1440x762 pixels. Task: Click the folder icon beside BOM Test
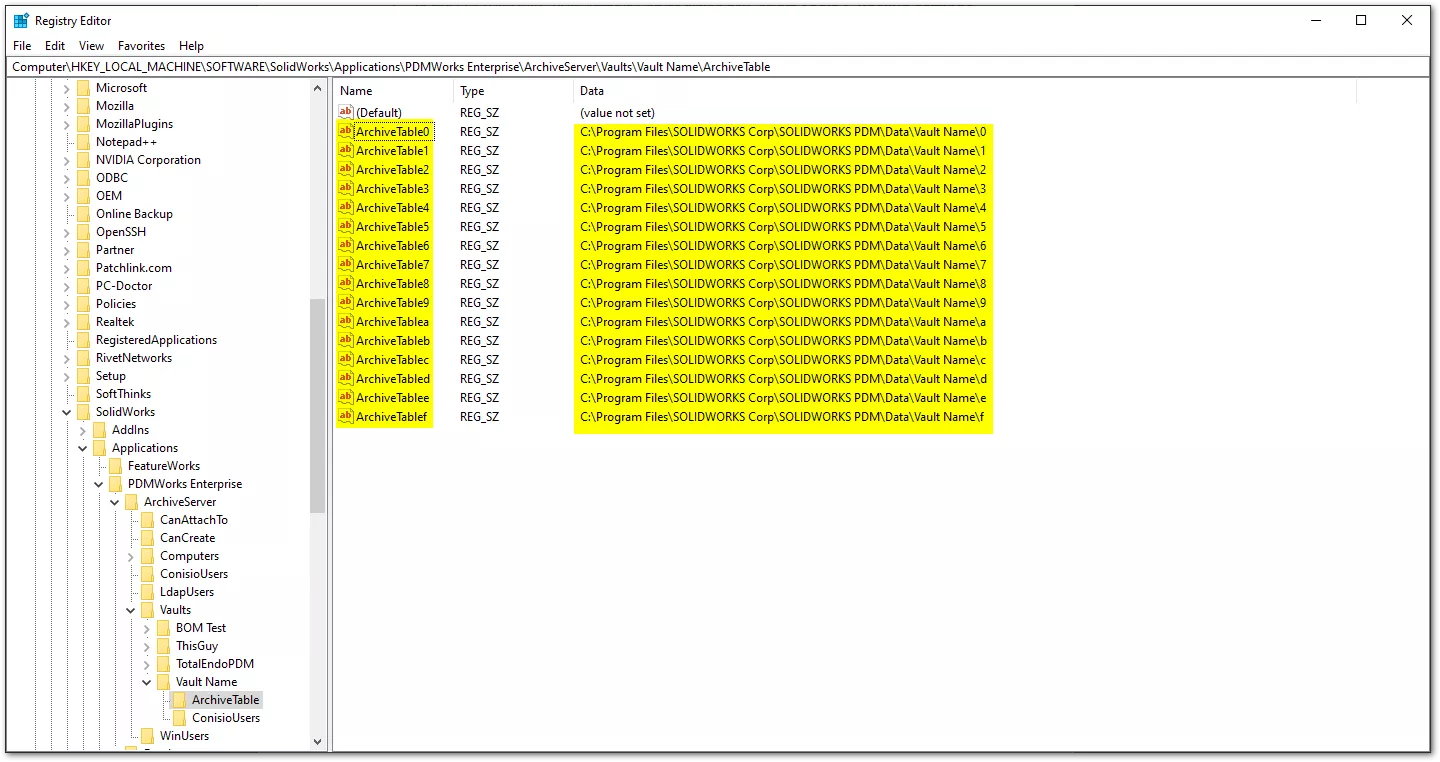point(163,628)
